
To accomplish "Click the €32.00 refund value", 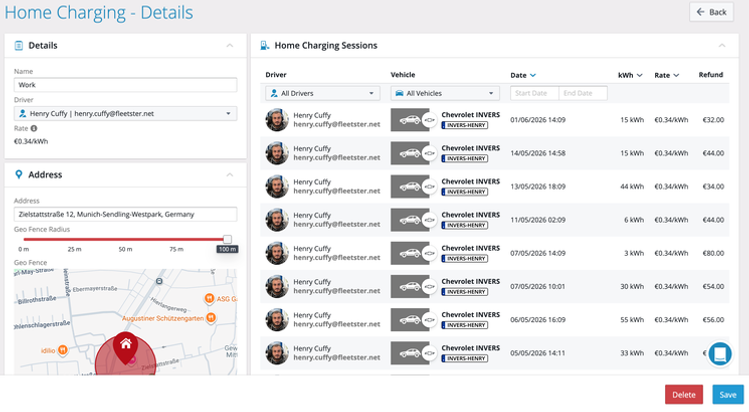I will tap(713, 120).
